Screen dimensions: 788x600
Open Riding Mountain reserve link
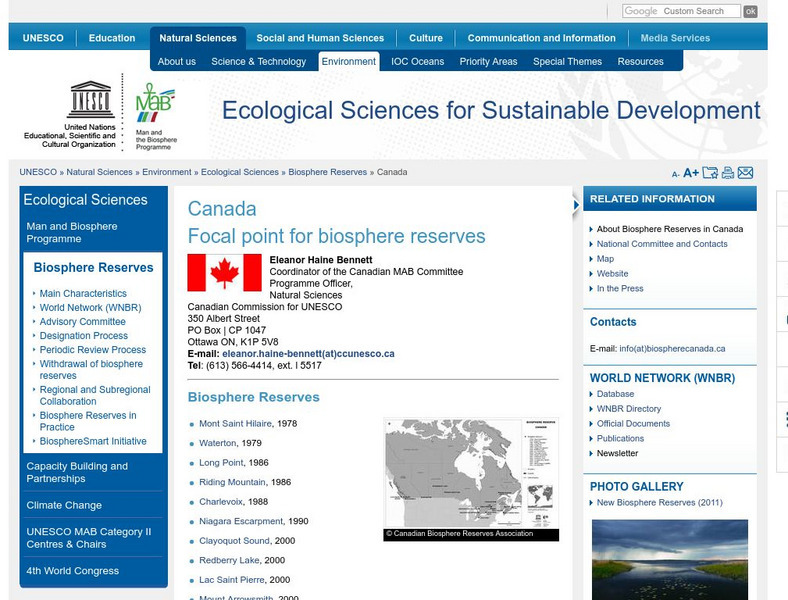[x=232, y=482]
